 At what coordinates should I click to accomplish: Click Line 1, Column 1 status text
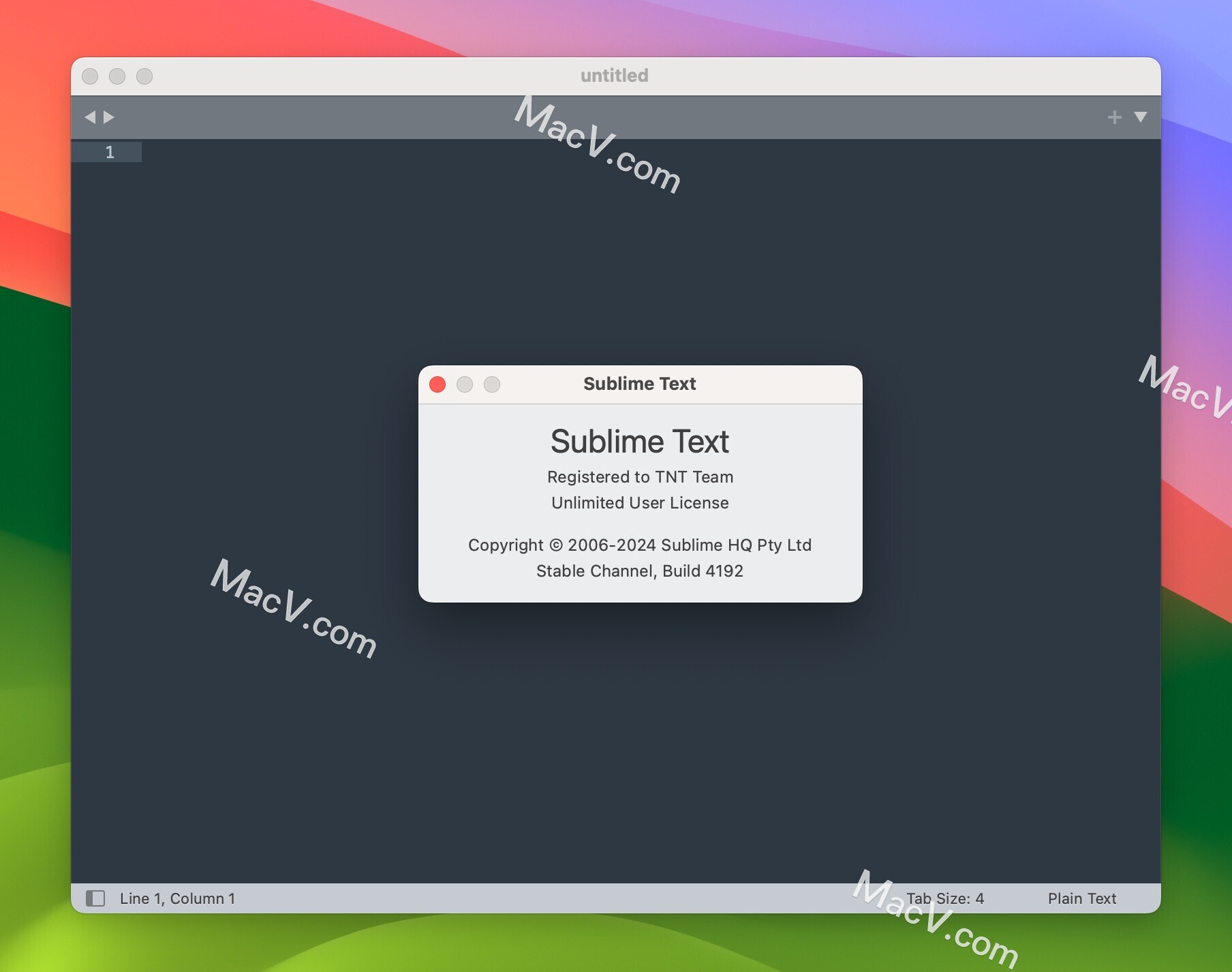tap(177, 898)
